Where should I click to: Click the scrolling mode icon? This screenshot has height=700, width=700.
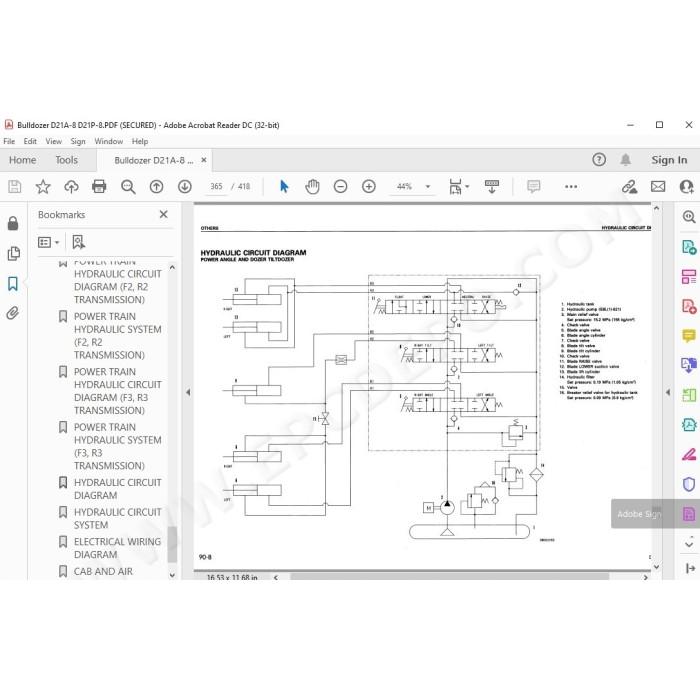492,186
